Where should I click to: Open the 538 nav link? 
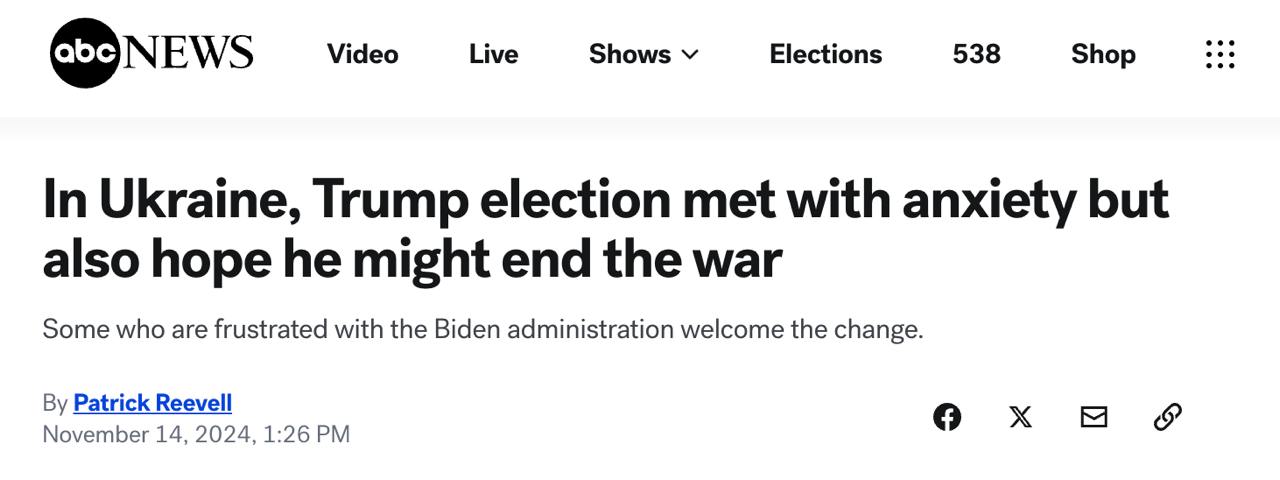point(976,54)
